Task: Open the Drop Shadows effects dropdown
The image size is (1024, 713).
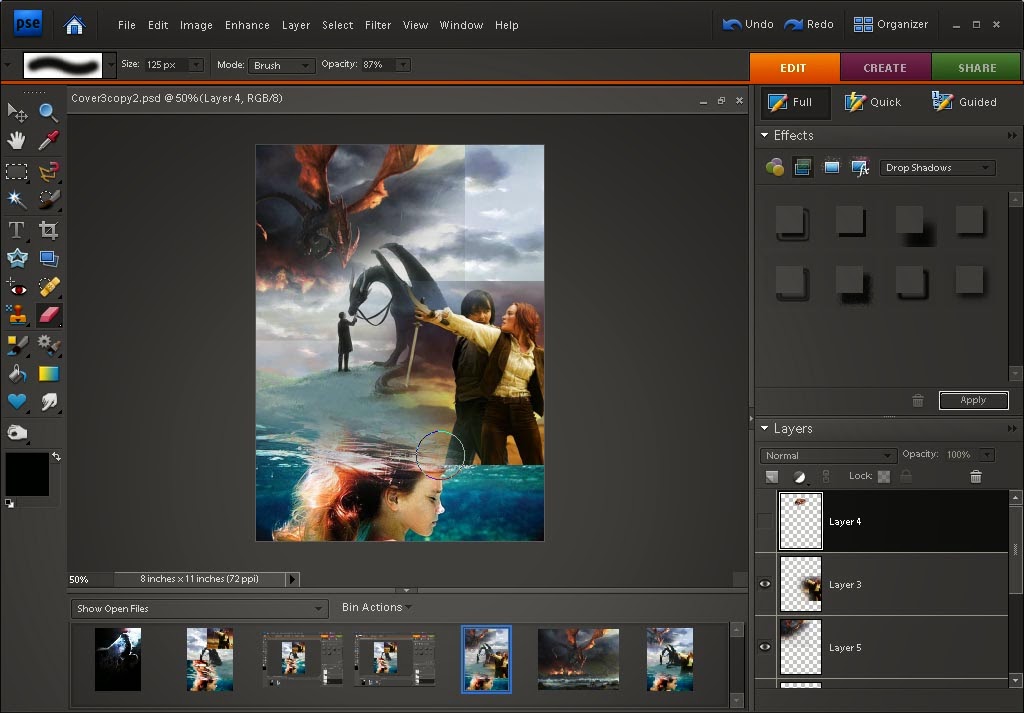Action: (x=937, y=168)
